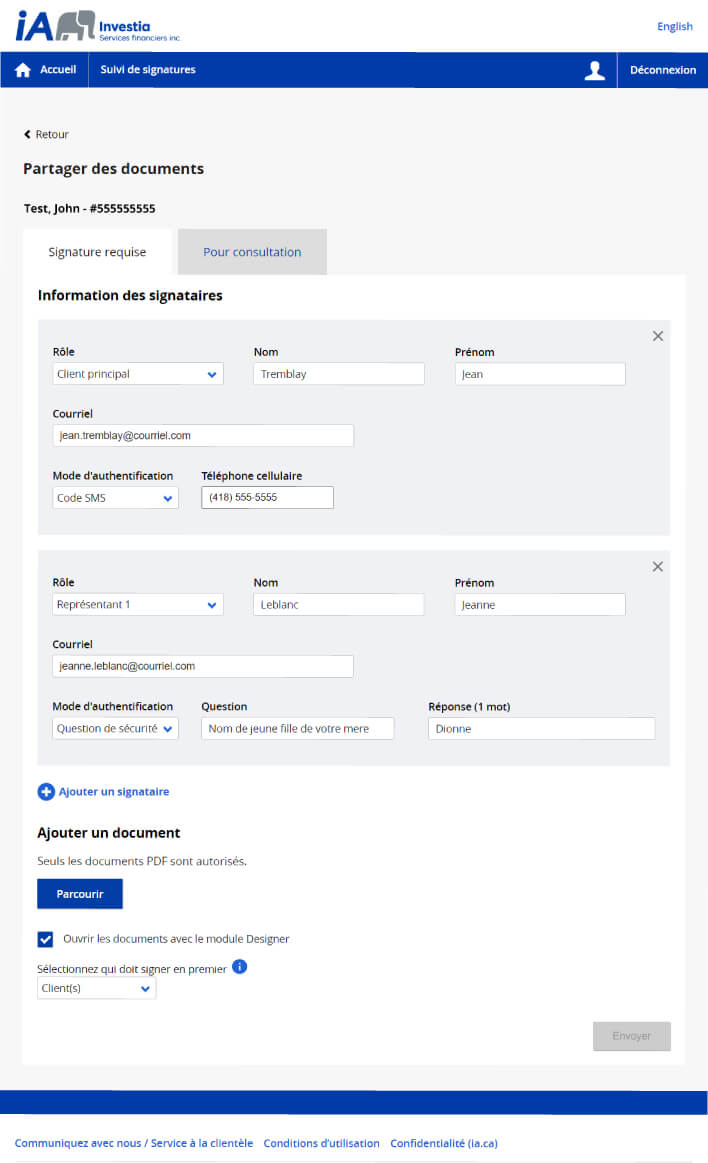Screen dimensions: 708x1163
Task: Open the Question de sécurité dropdown
Action: [x=115, y=728]
